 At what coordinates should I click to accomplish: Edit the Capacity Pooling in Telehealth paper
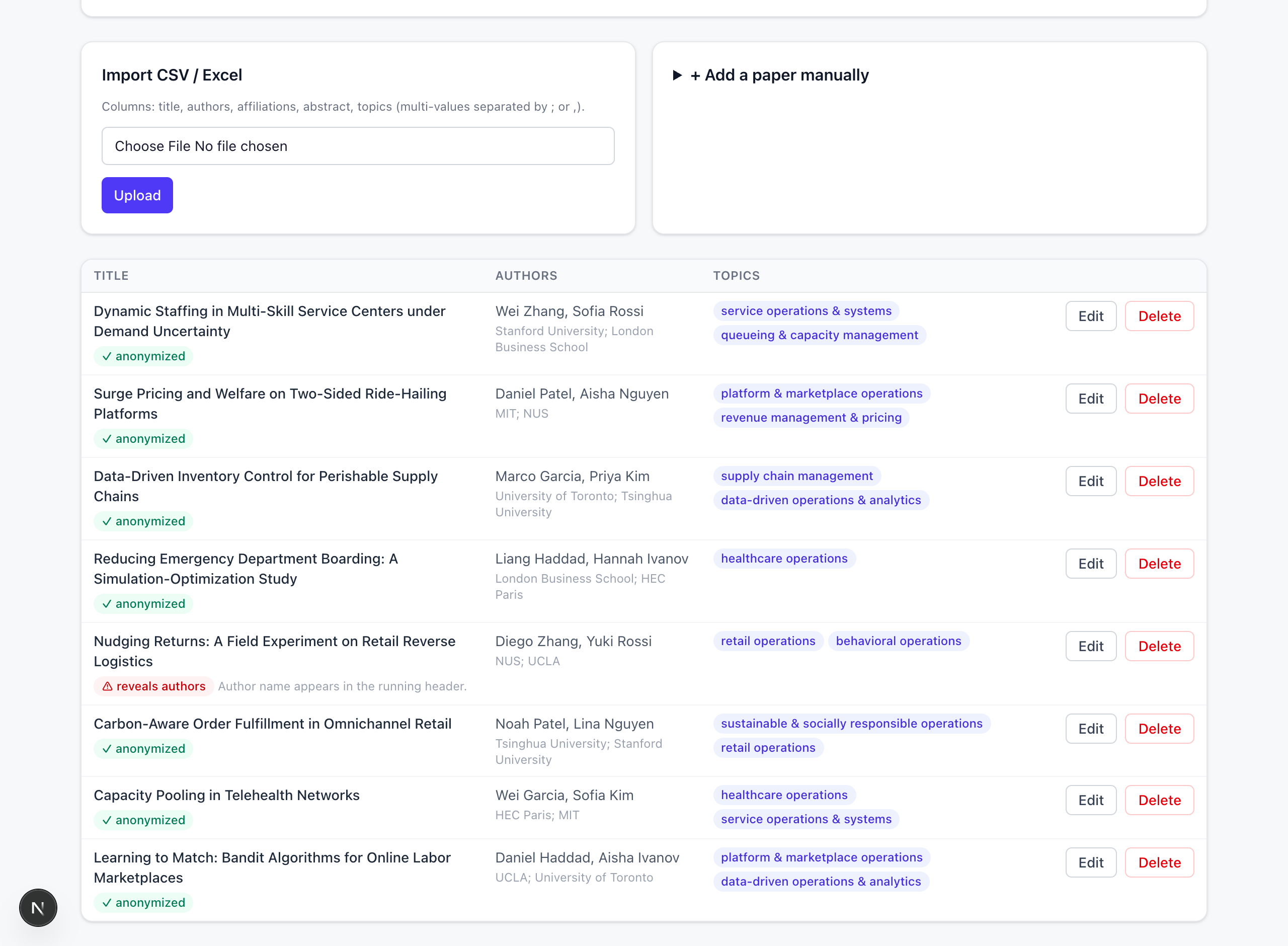click(1090, 800)
